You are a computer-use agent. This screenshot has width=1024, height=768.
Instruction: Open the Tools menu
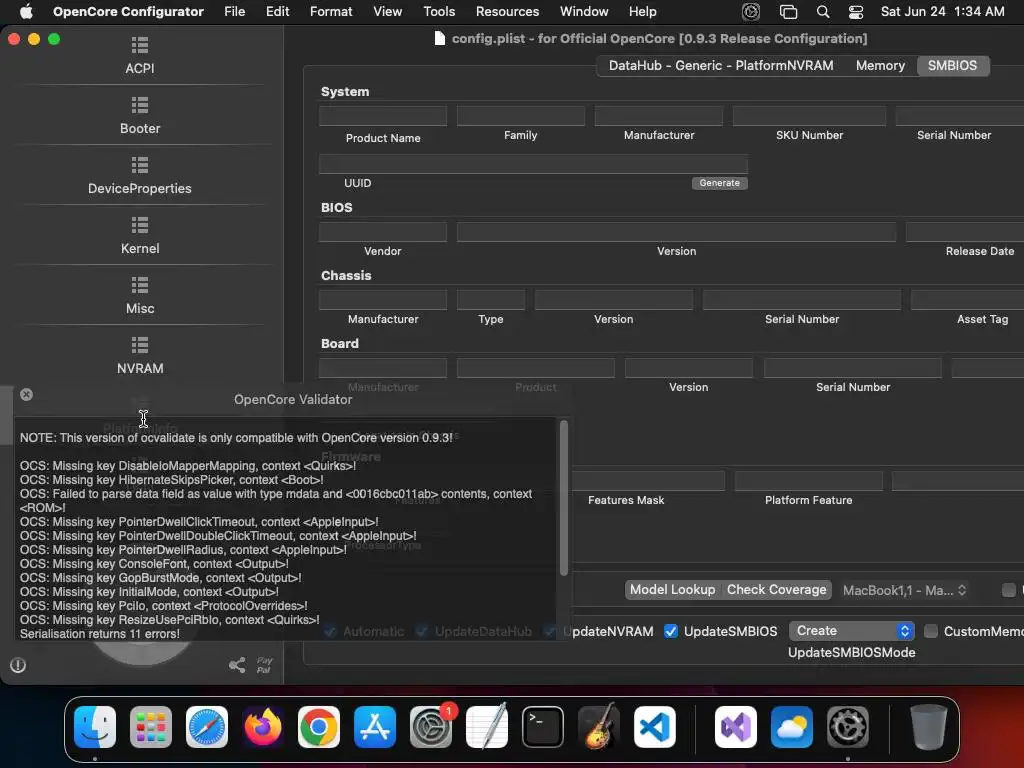[439, 12]
